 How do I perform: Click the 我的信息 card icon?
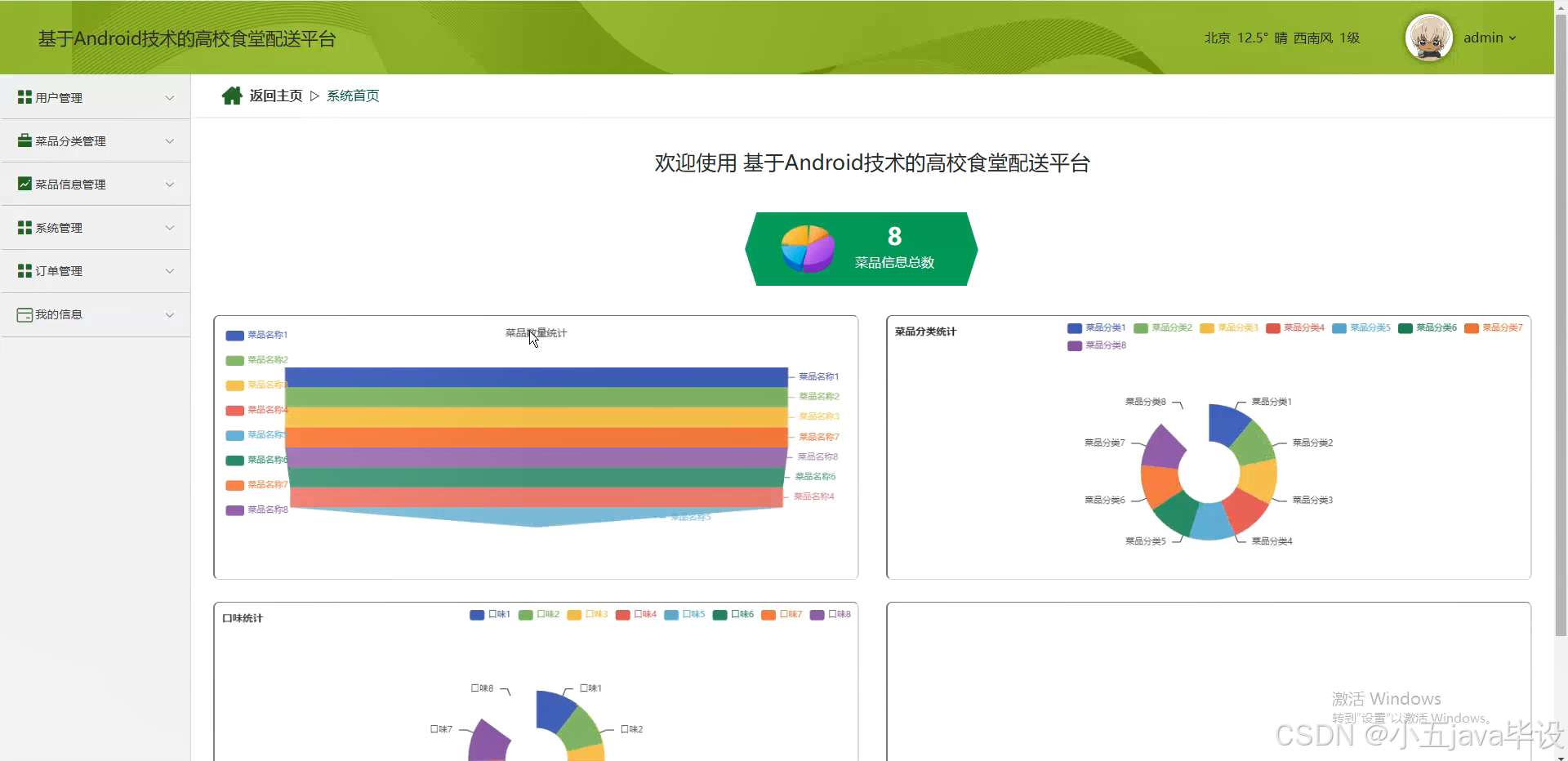coord(23,314)
